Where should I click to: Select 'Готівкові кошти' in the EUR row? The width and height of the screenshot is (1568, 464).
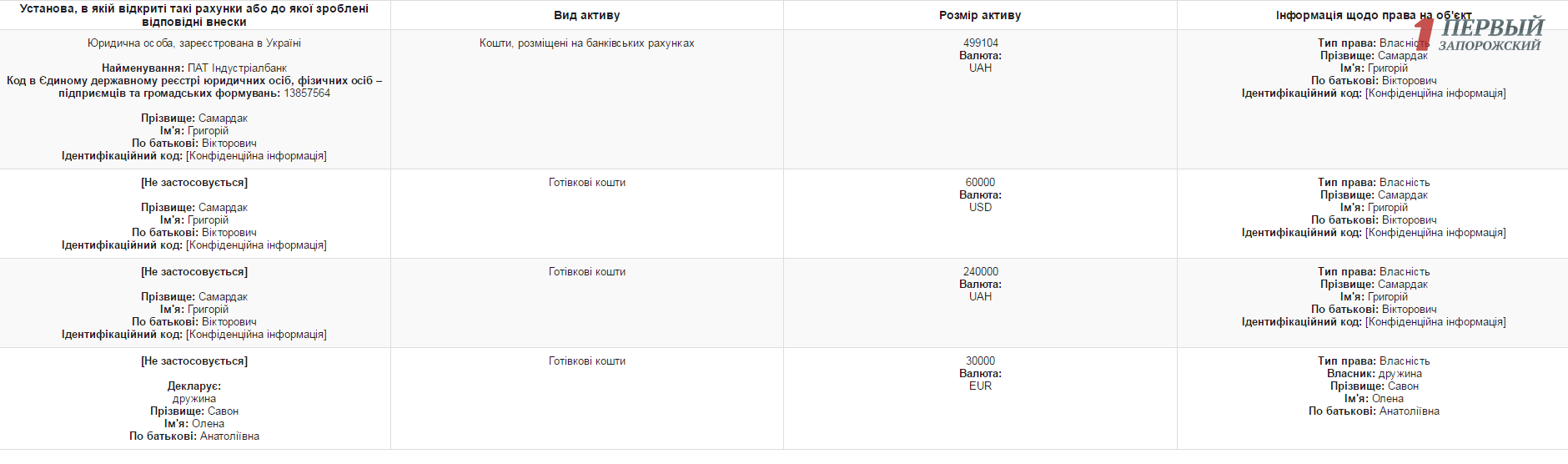click(586, 361)
